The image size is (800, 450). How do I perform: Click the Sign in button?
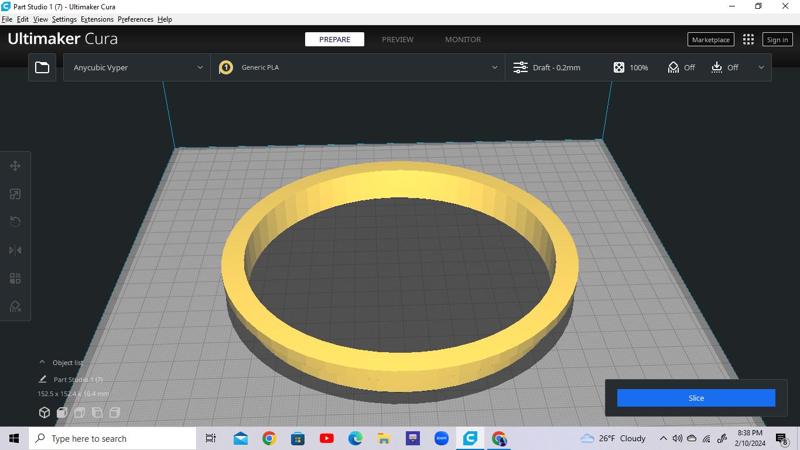[x=777, y=39]
